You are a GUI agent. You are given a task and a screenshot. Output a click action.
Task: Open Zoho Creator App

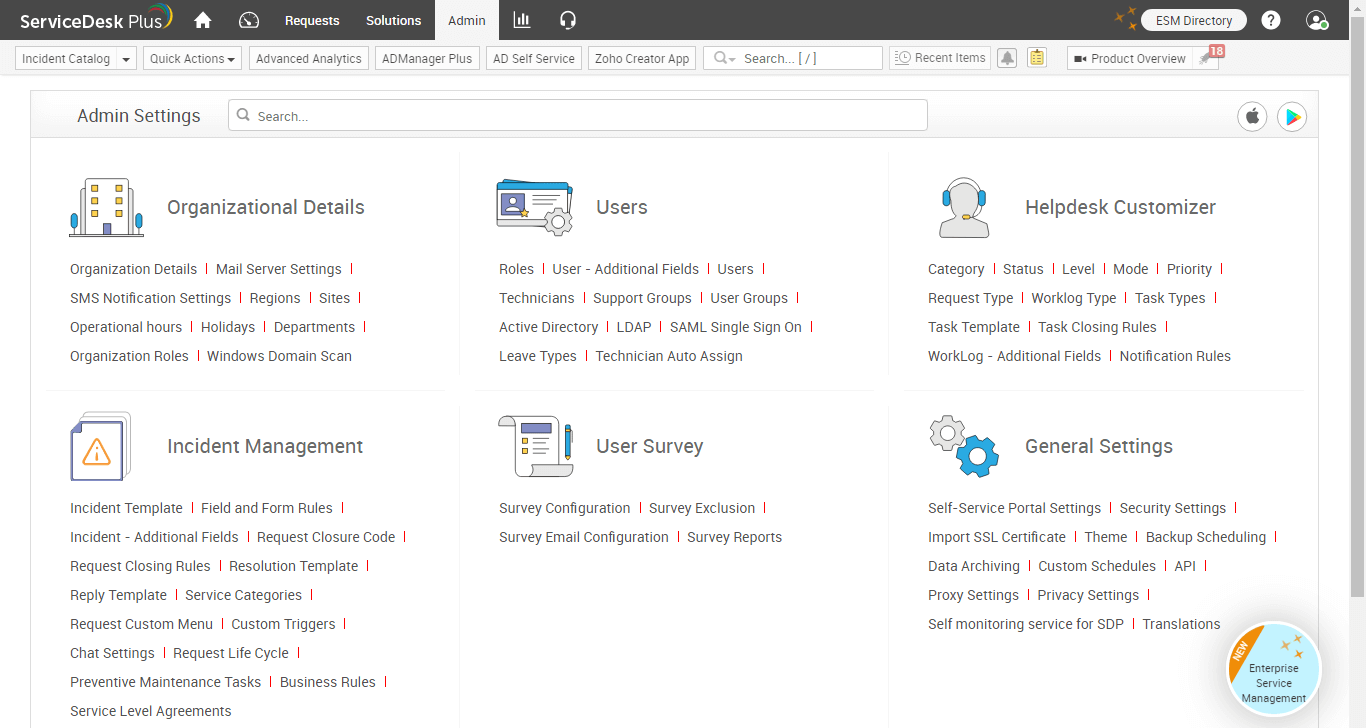pyautogui.click(x=642, y=58)
